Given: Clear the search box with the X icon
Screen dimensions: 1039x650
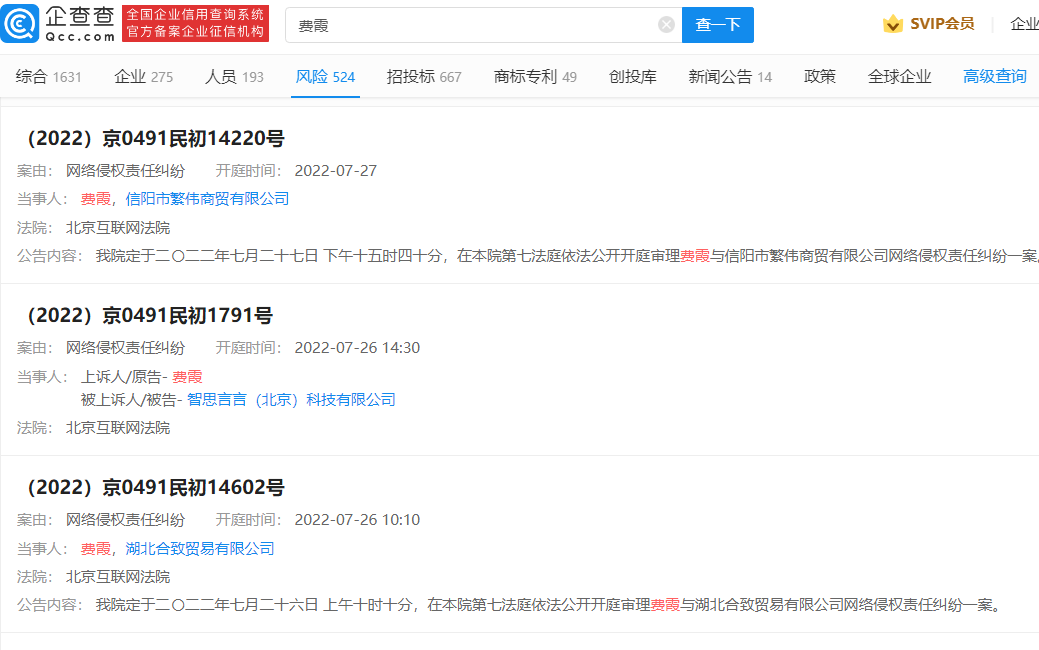Looking at the screenshot, I should pos(666,25).
